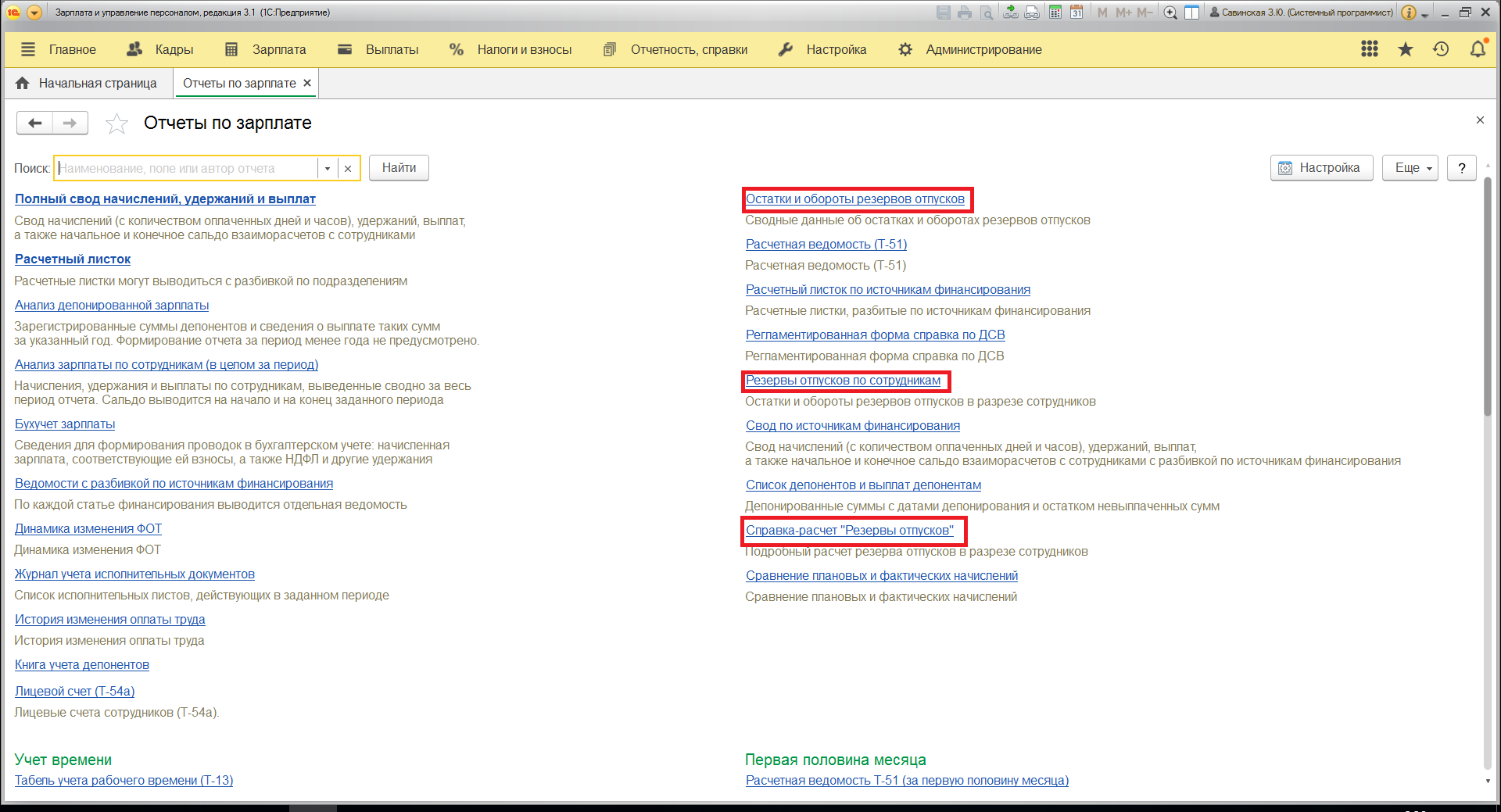Close the Отчеты по зарплате tab
The width and height of the screenshot is (1501, 812).
coord(307,83)
